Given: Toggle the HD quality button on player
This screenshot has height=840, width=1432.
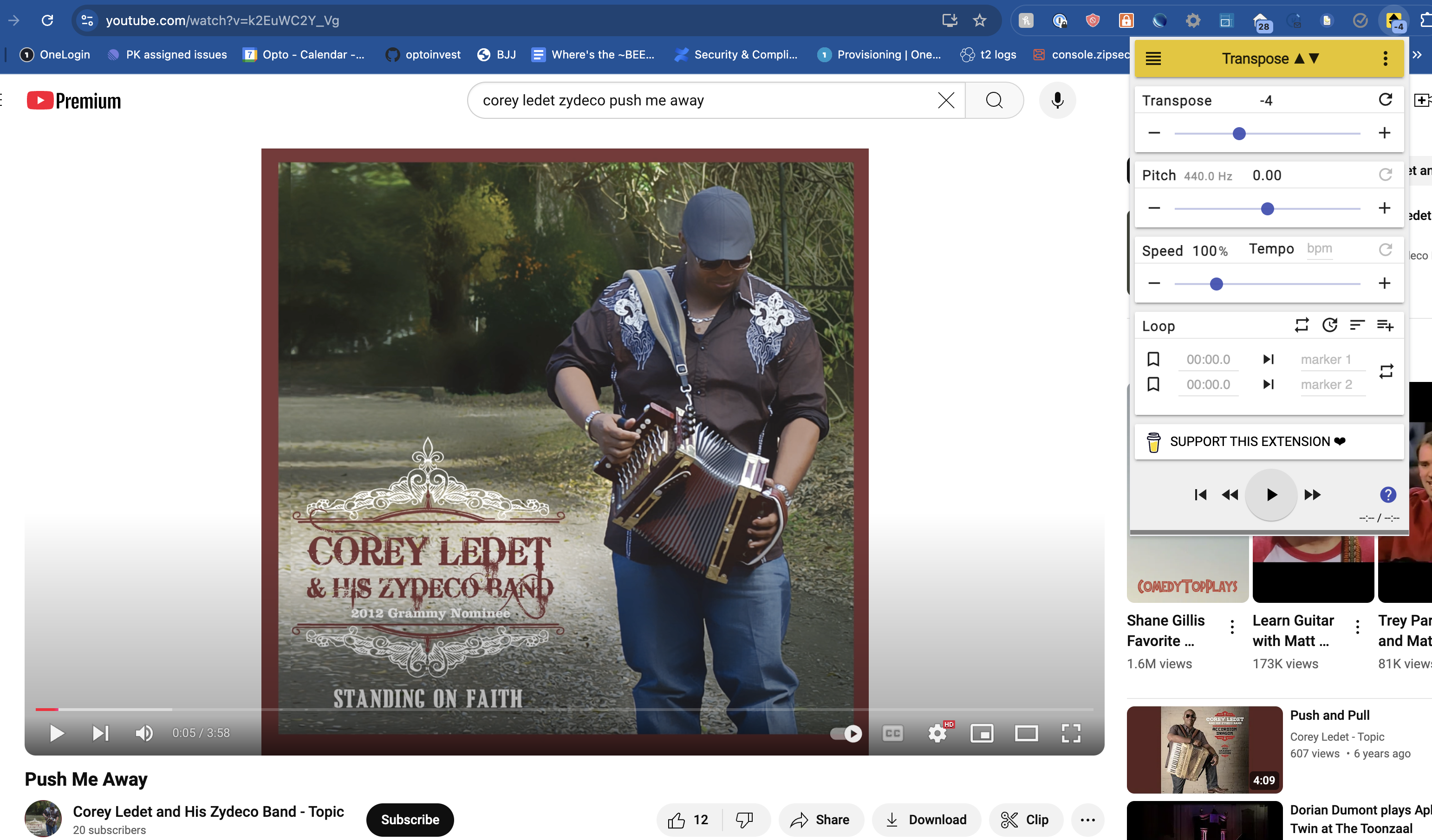Looking at the screenshot, I should tap(938, 733).
